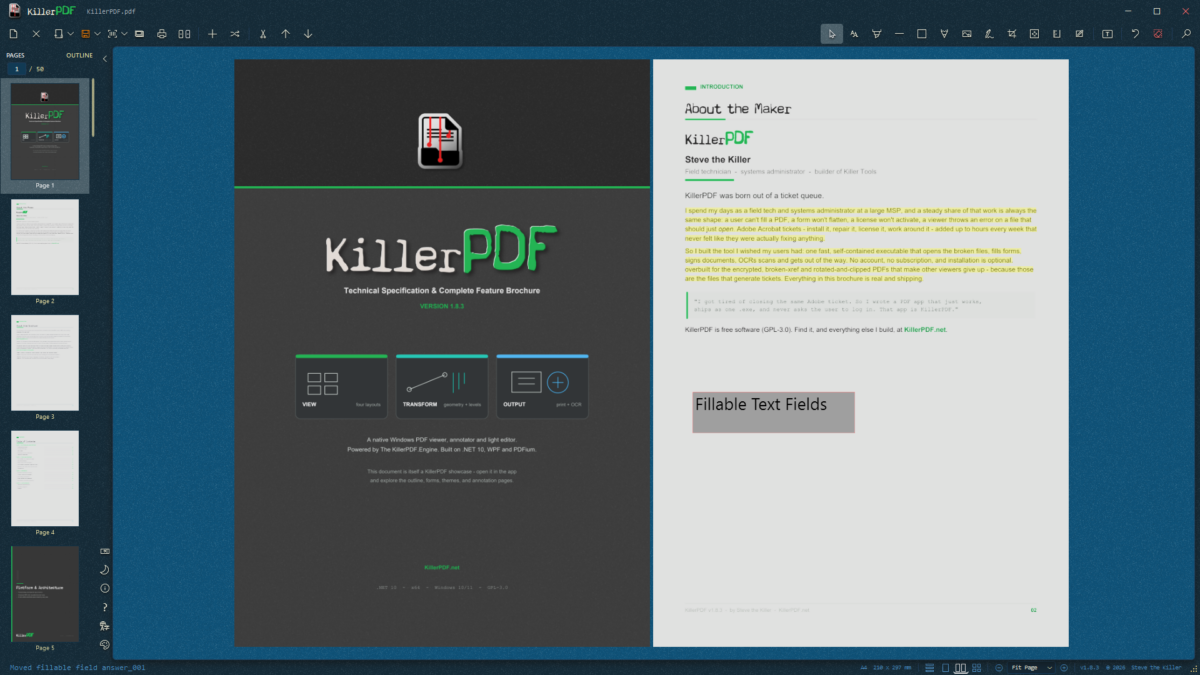Image resolution: width=1200 pixels, height=675 pixels.
Task: Click the TRANSFORM card on cover page
Action: (x=442, y=386)
